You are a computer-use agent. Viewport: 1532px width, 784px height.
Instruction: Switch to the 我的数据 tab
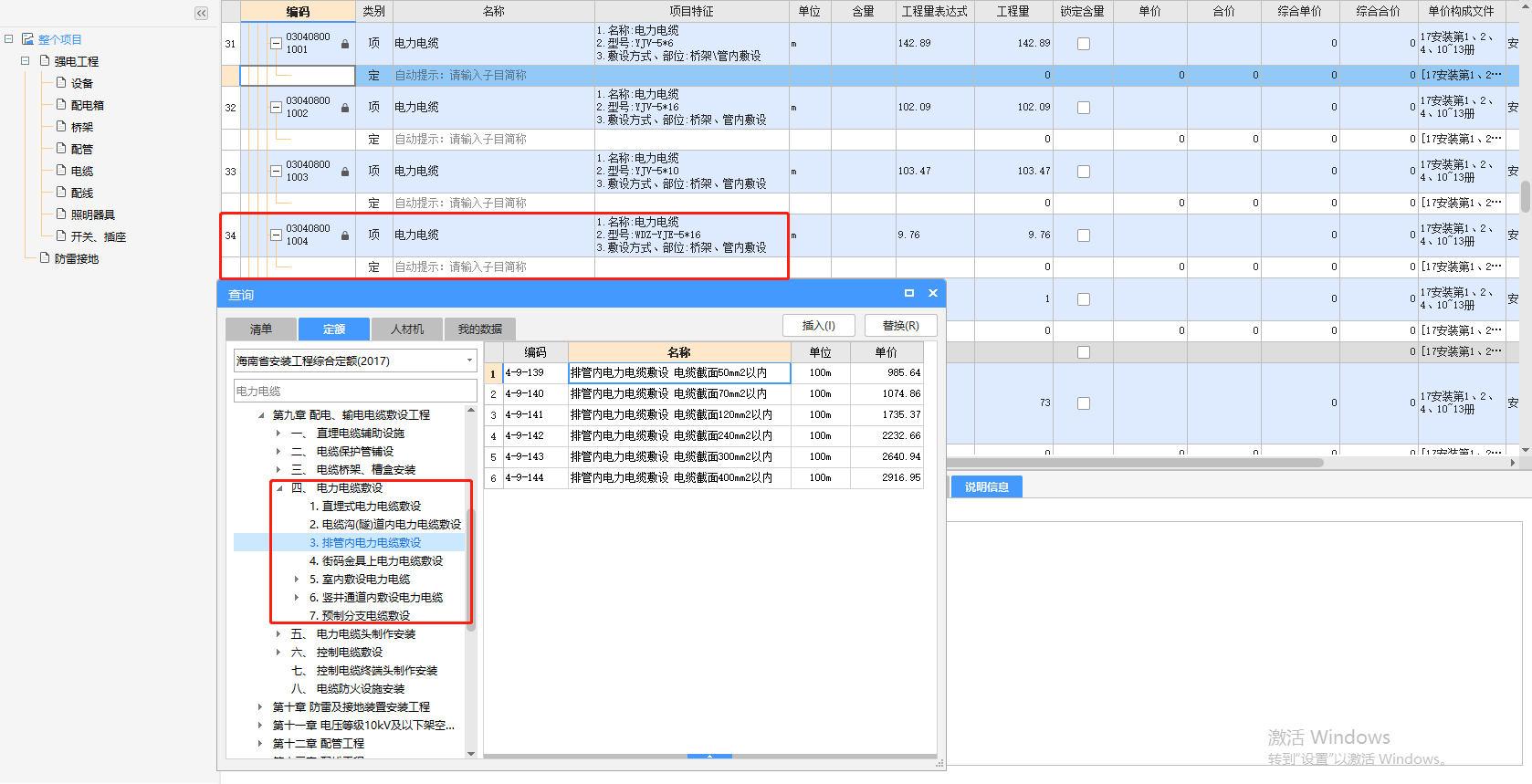point(480,329)
